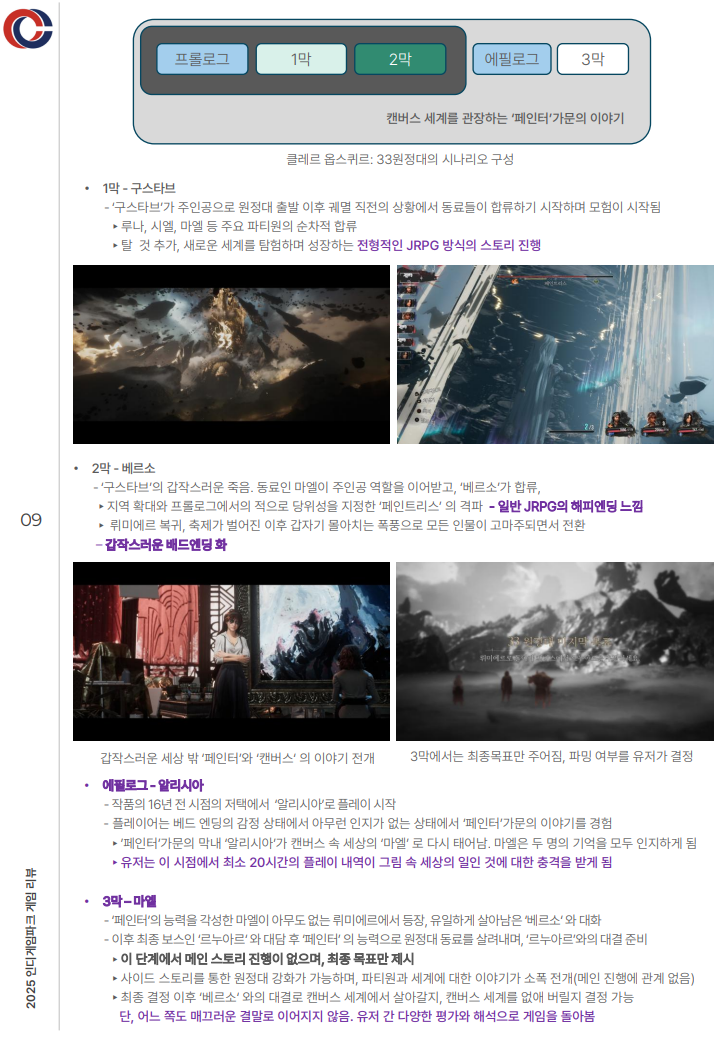Screen dimensions: 720x1040
Task: Open the golden monolith cutscene image
Action: click(x=231, y=354)
